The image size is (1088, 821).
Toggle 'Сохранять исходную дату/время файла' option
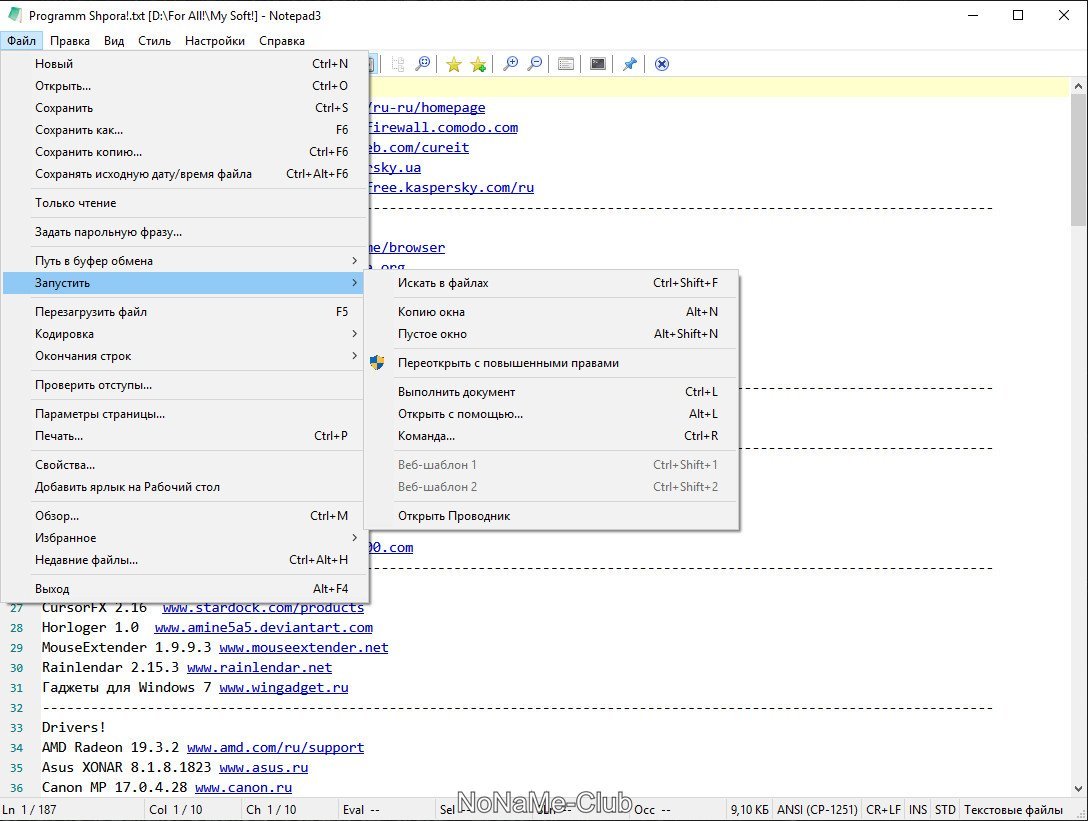click(x=143, y=174)
